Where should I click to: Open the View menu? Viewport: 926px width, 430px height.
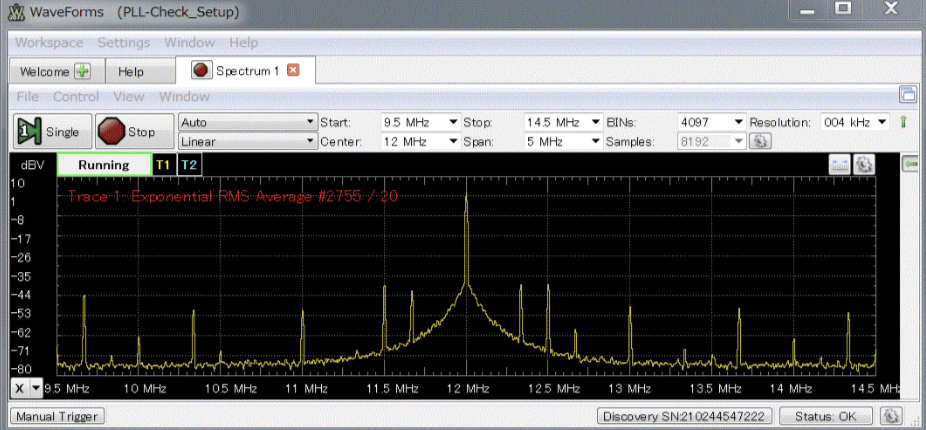(x=129, y=96)
